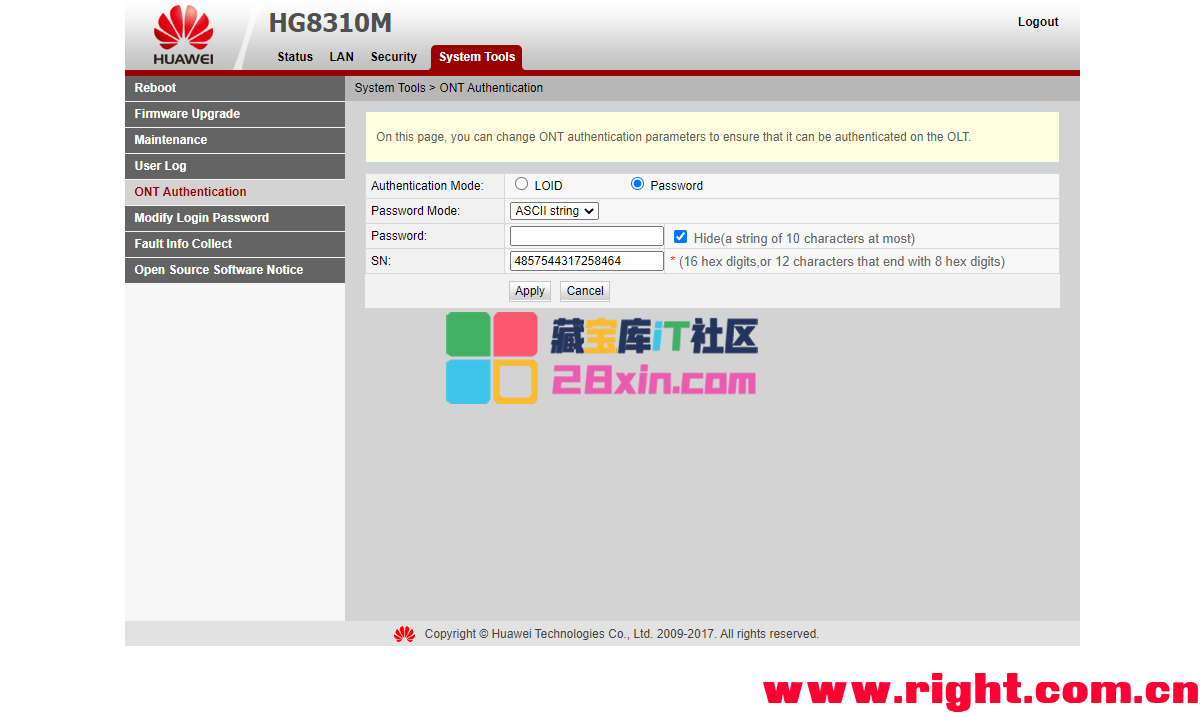Viewport: 1204px width, 717px height.
Task: Click the Cancel button
Action: (585, 291)
